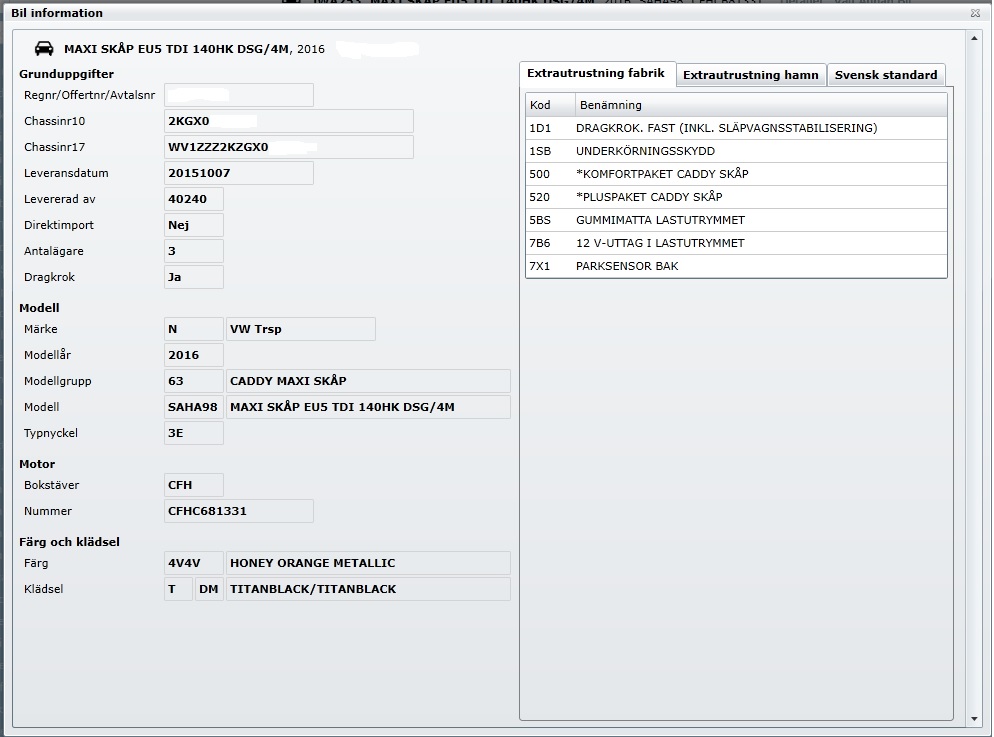Select the *PLUSPAKET CADDY SKÅP row

(736, 197)
